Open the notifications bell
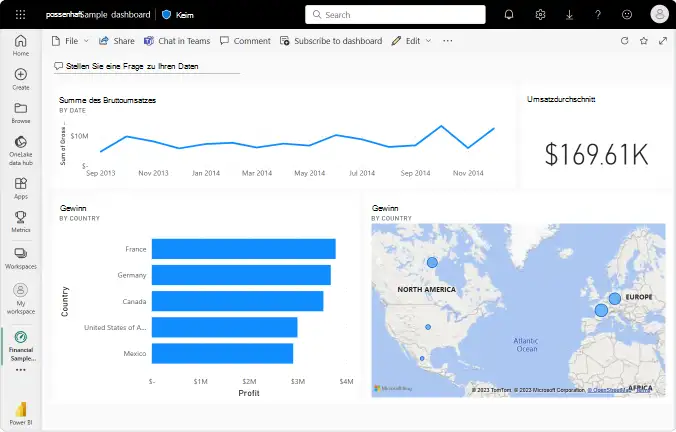Screen dimensions: 676x432 [x=509, y=15]
